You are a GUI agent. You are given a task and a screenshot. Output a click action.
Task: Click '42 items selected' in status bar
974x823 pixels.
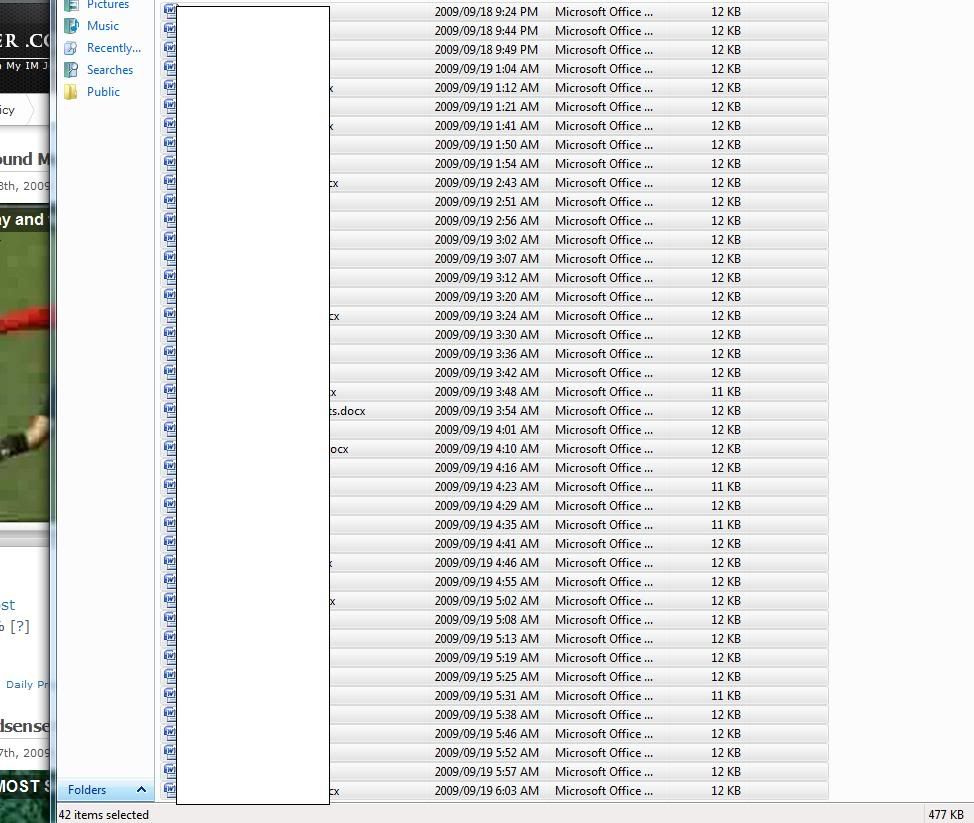pos(104,815)
